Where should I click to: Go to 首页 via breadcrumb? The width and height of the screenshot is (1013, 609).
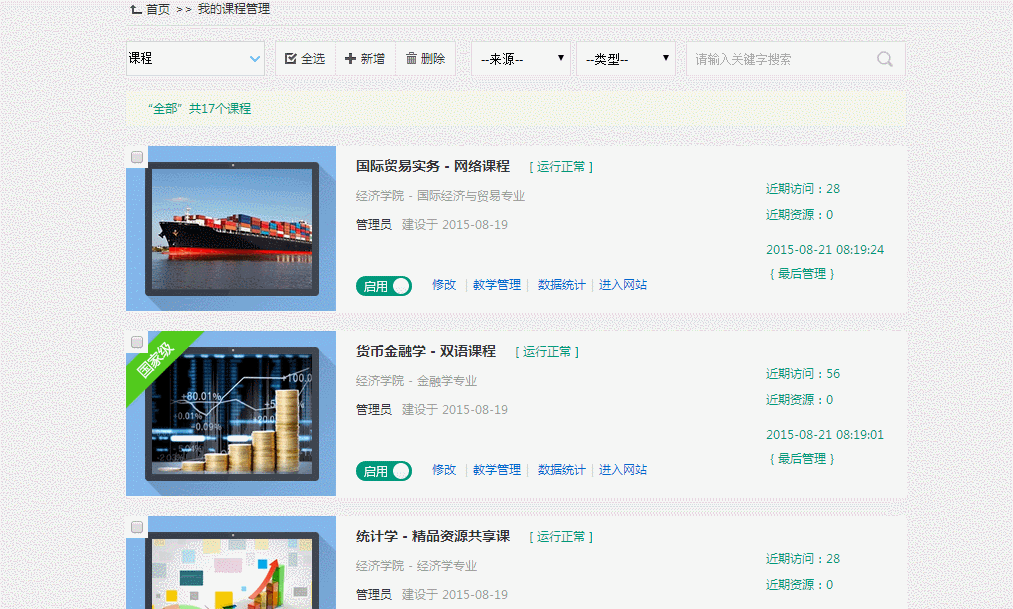point(158,9)
